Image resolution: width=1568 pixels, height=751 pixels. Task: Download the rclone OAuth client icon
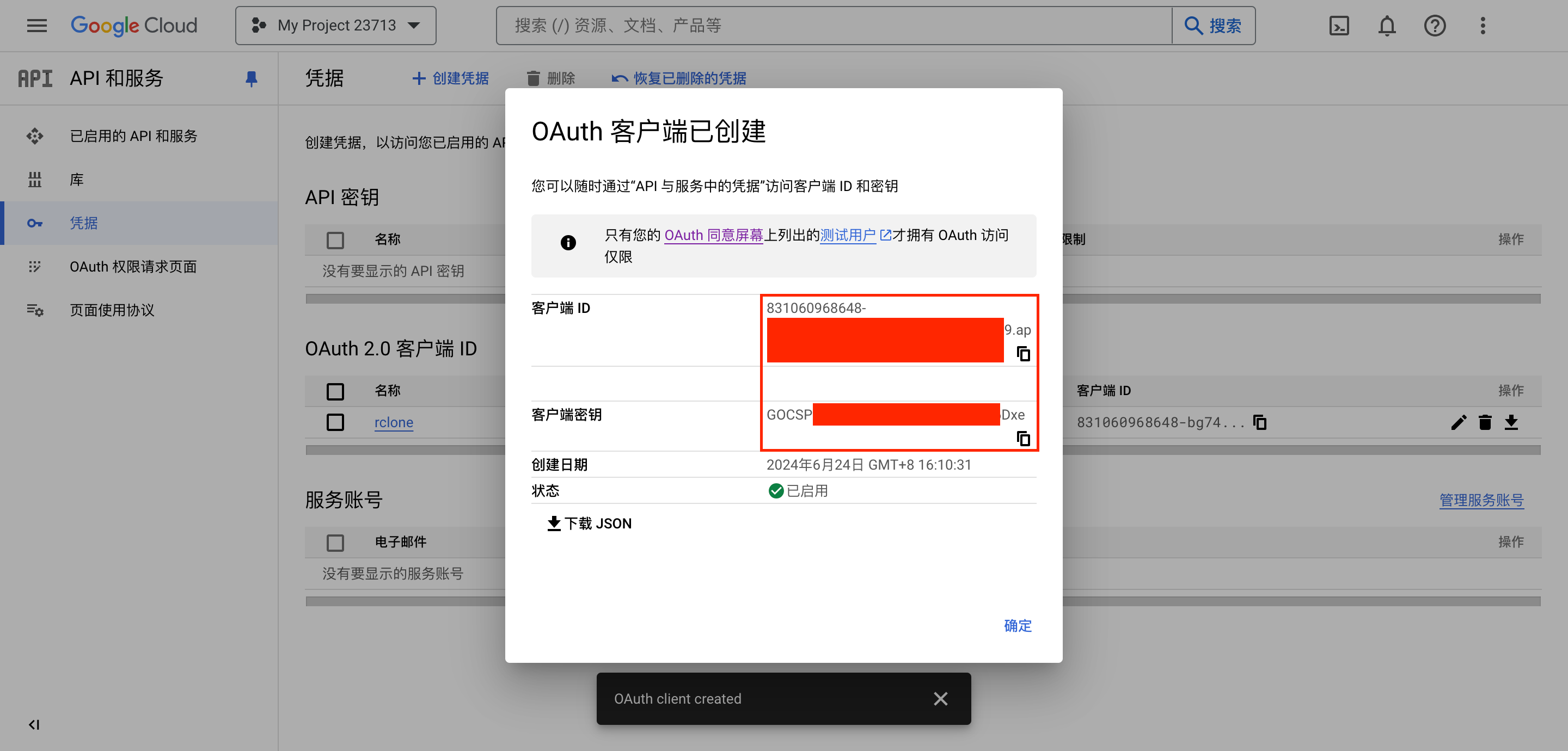coord(1511,422)
